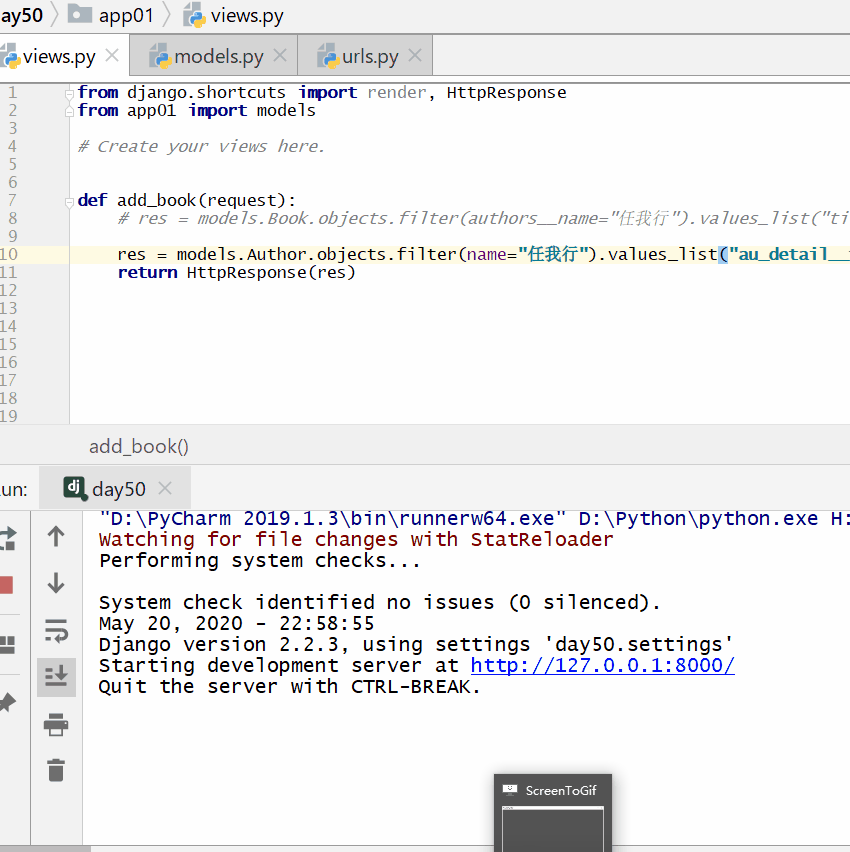Switch to the models.py editor tab
The width and height of the screenshot is (850, 852).
tap(218, 57)
